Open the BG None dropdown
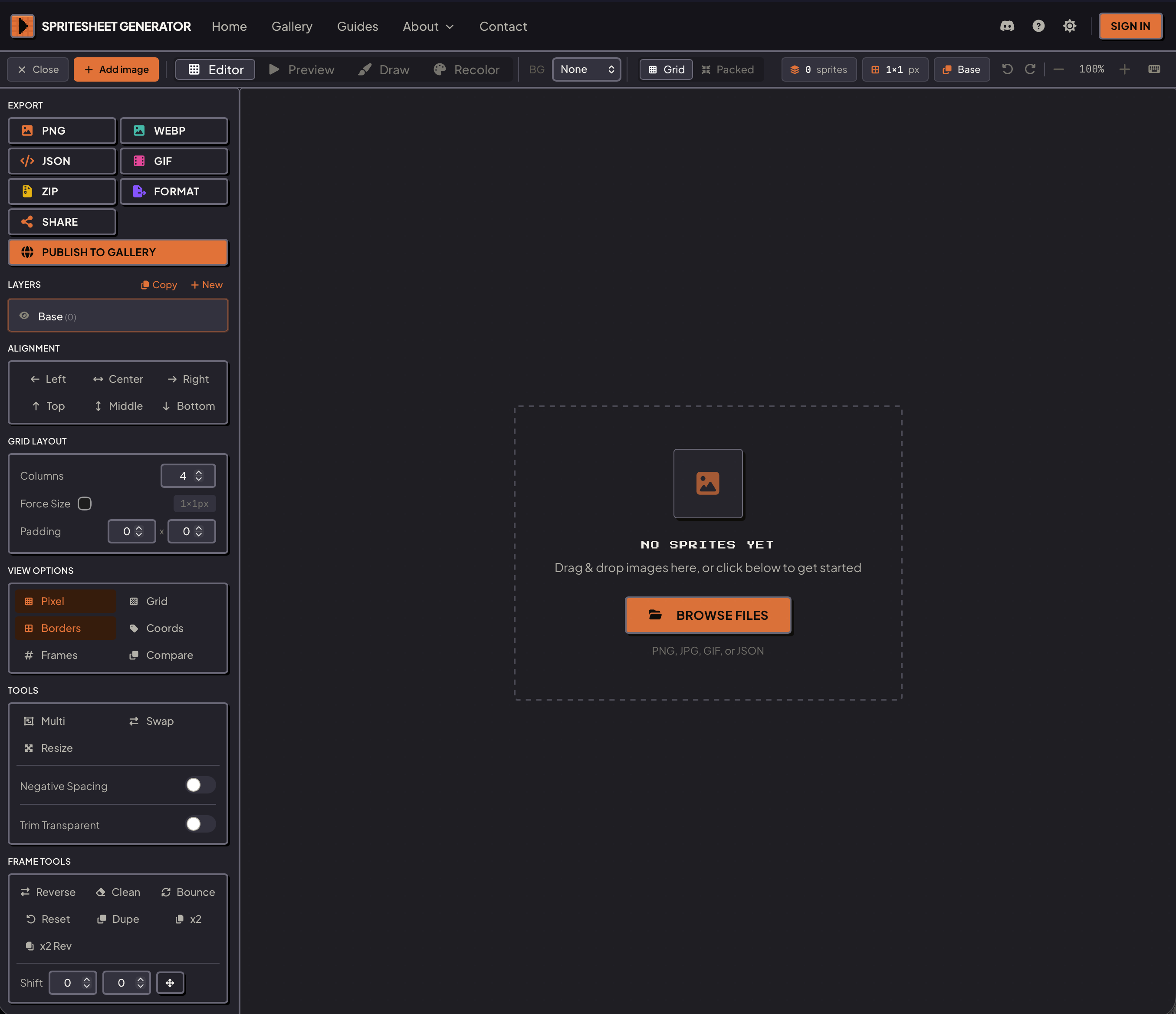Screen dimensions: 1176x1014 [586, 69]
